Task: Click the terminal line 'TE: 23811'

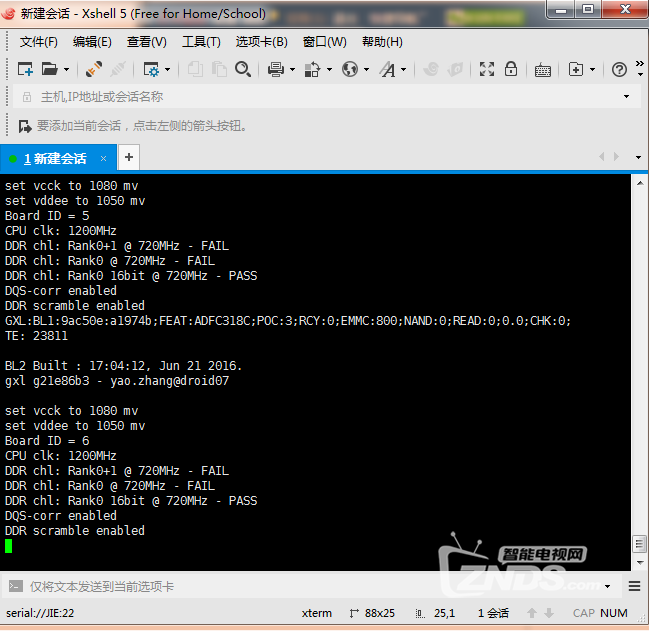Action: 36,336
